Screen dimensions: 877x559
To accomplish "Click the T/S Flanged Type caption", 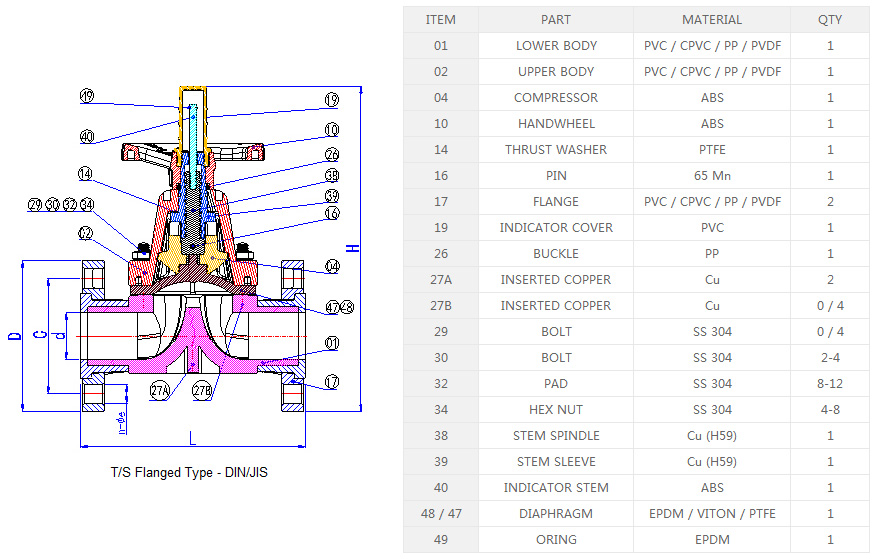I will click(189, 472).
